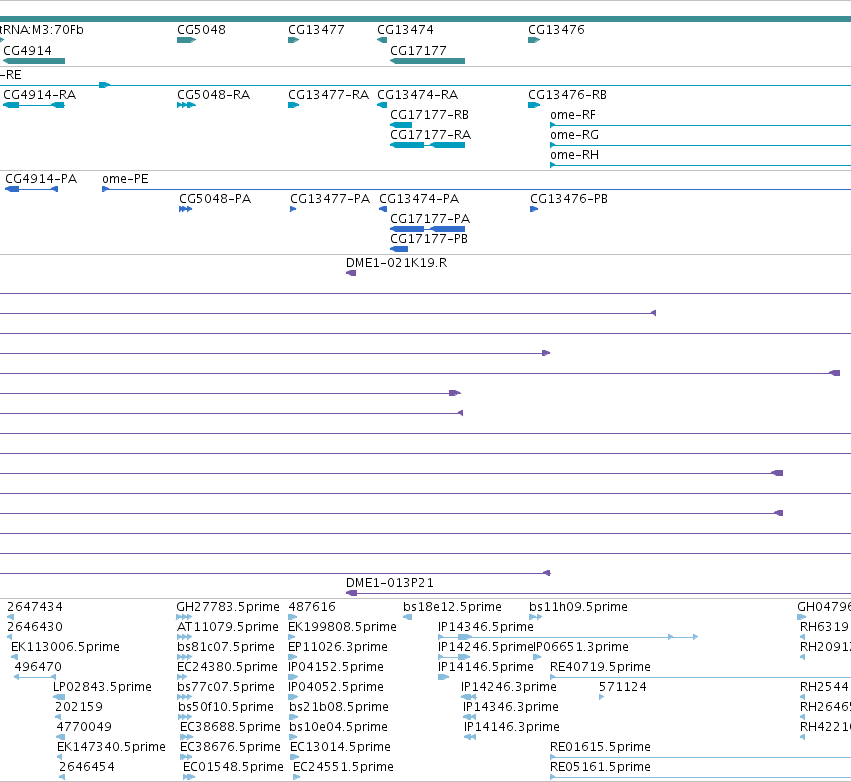Select the CG4914-RA transcript glyph
This screenshot has height=782, width=851.
coord(34,105)
